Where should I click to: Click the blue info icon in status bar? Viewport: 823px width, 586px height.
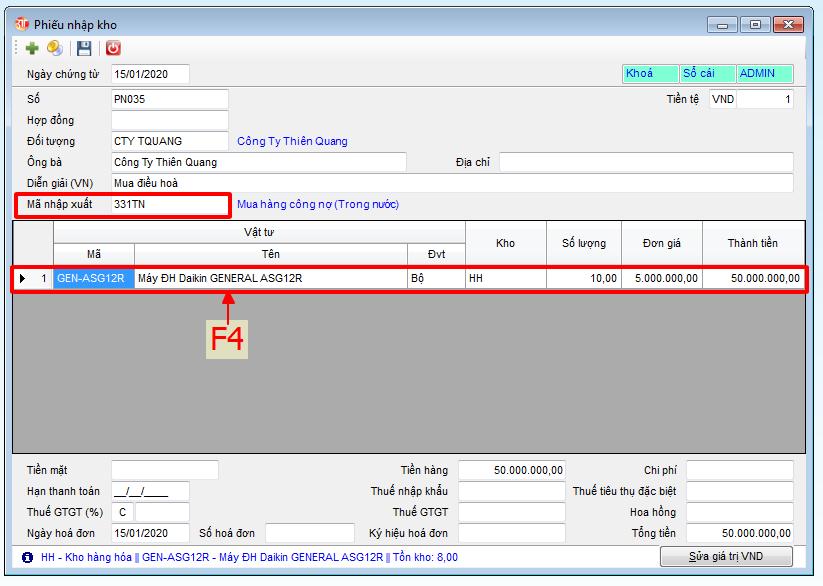pyautogui.click(x=27, y=557)
